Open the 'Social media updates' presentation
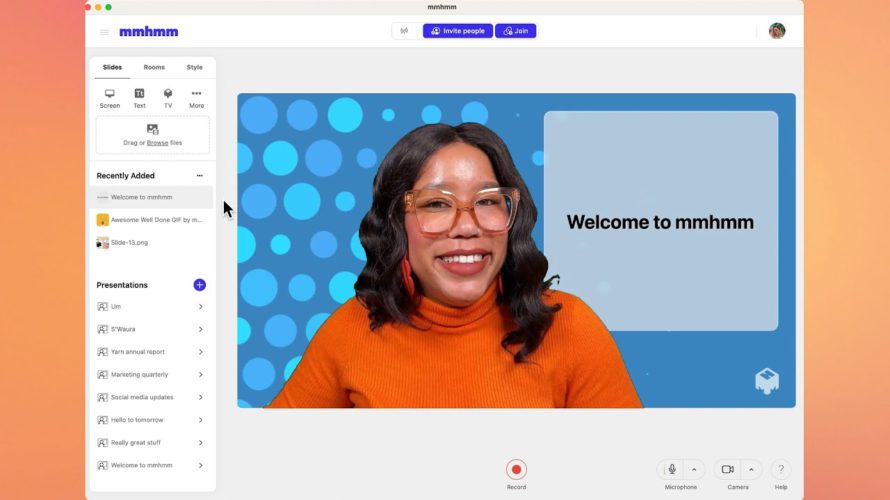Image resolution: width=890 pixels, height=500 pixels. click(152, 397)
